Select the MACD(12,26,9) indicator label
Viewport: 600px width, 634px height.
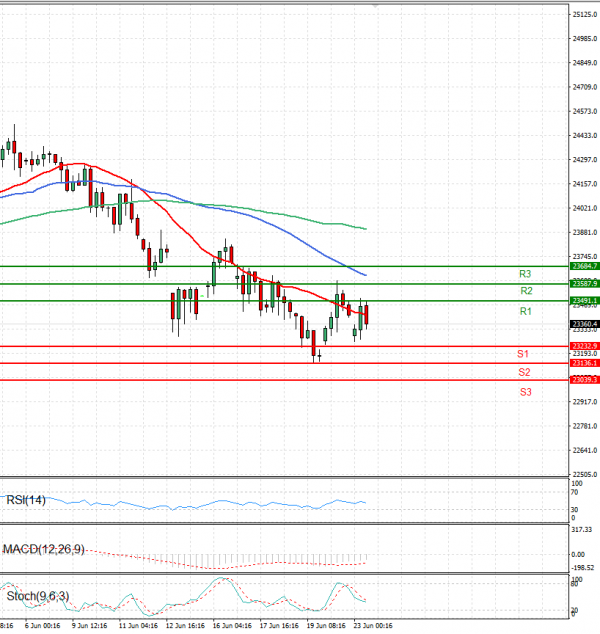(44, 549)
